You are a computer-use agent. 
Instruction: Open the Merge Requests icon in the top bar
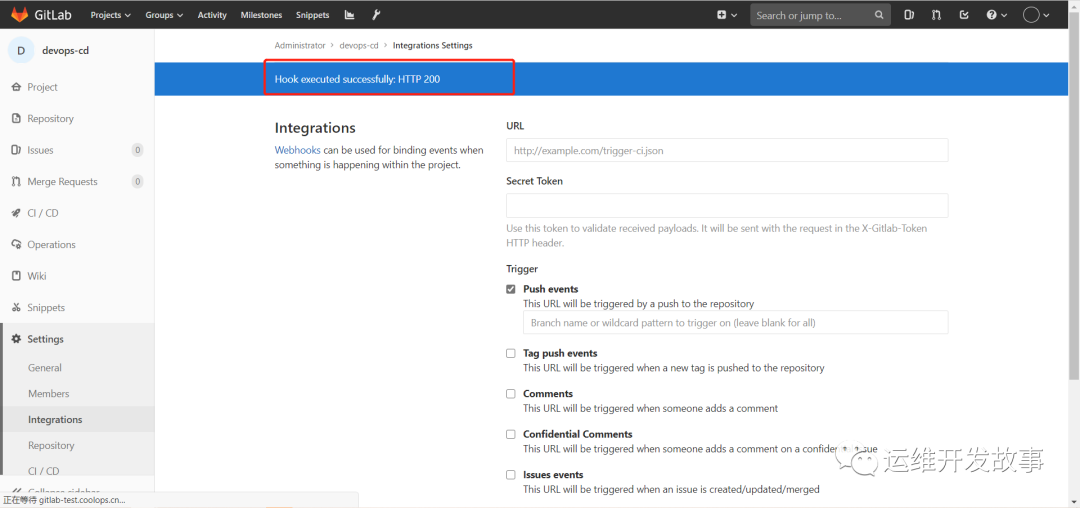[x=936, y=14]
